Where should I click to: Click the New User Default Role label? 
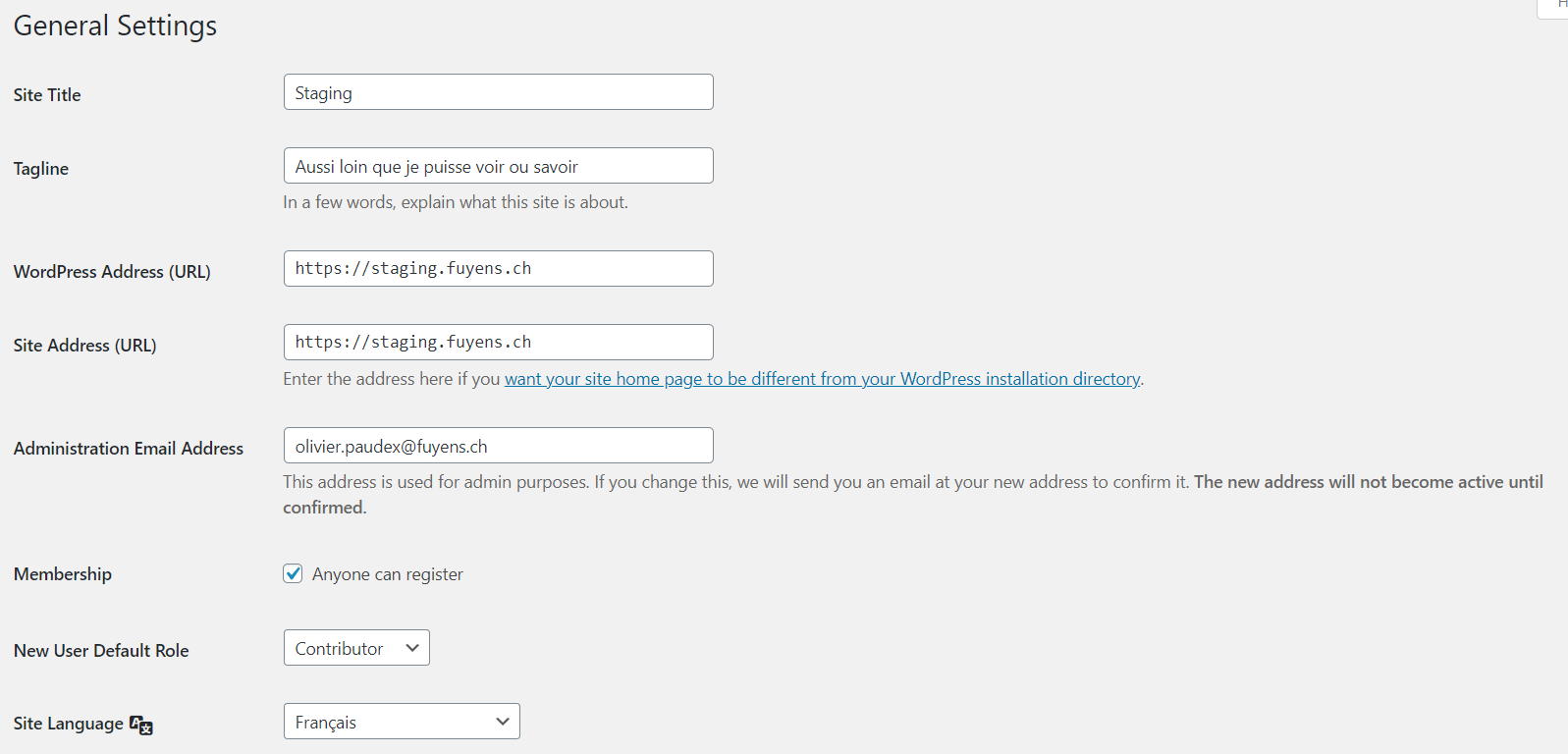pyautogui.click(x=101, y=651)
